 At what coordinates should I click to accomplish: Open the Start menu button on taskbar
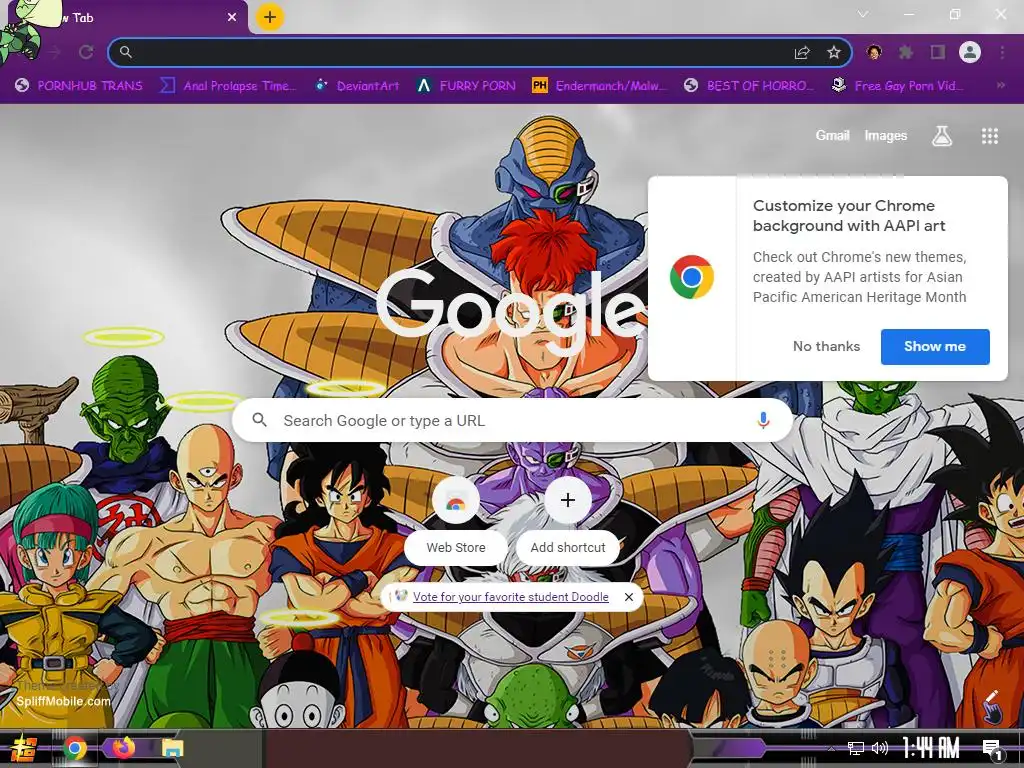(24, 748)
